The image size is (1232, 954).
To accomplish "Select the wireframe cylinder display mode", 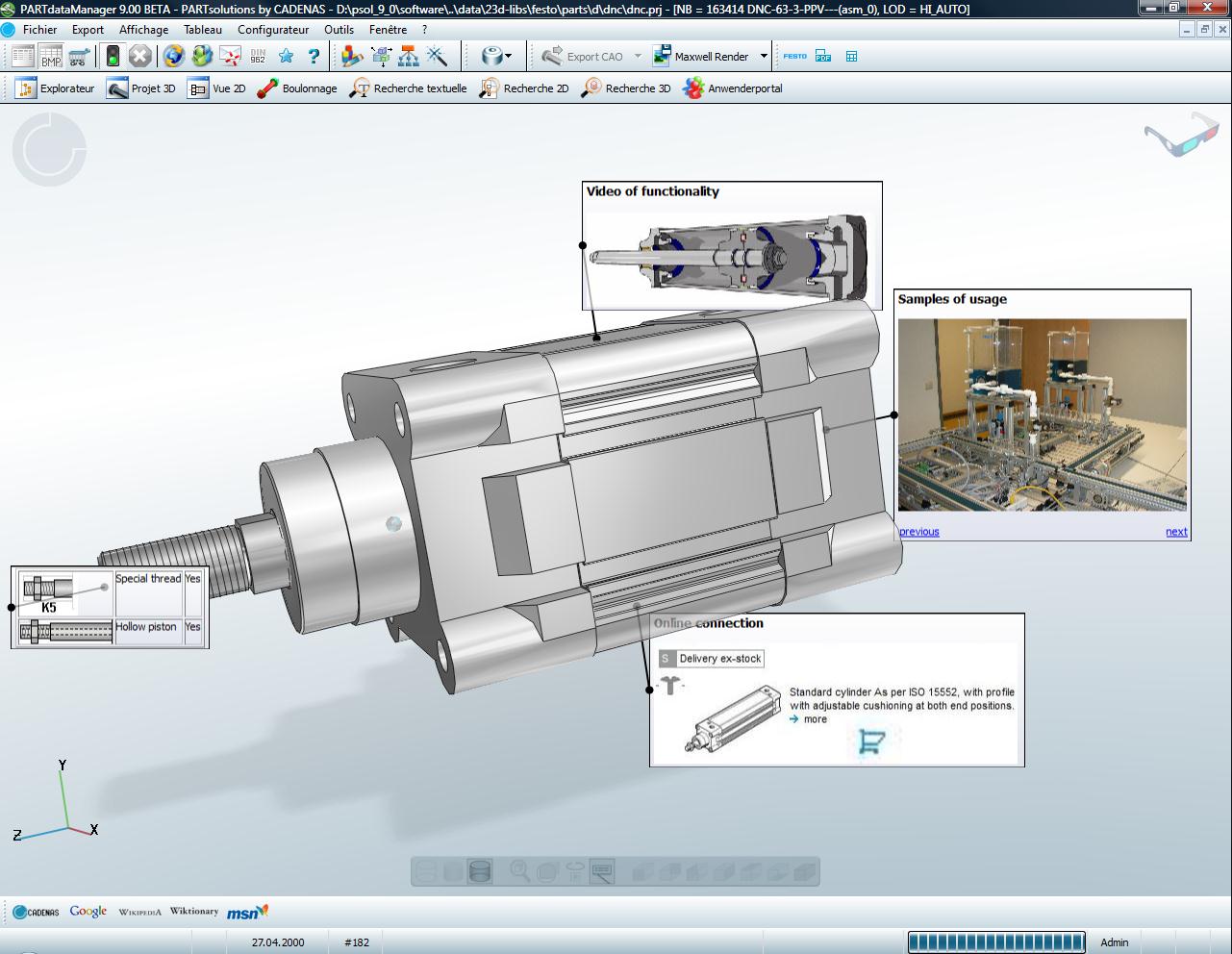I will click(x=425, y=871).
